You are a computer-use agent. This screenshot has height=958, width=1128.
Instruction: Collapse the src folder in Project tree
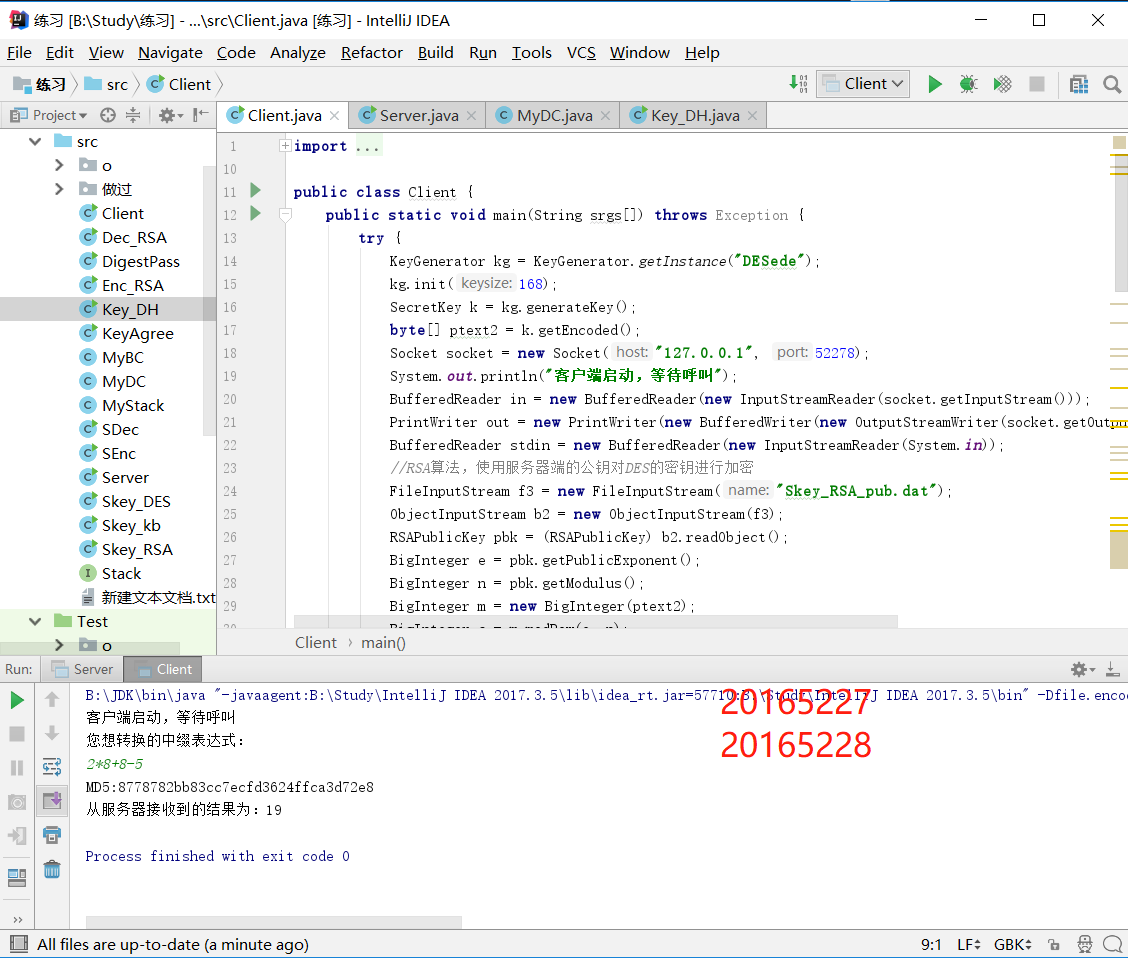(x=35, y=142)
